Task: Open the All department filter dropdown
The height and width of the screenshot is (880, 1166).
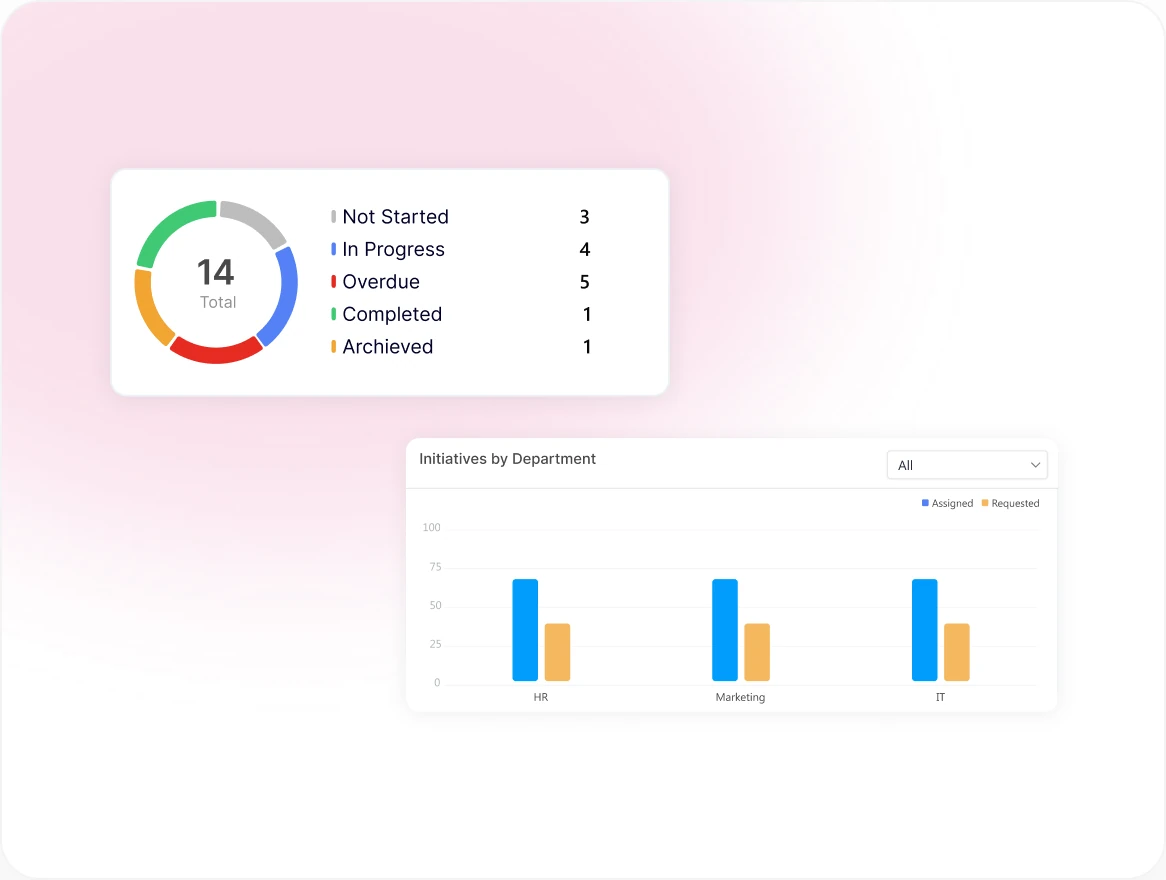Action: point(967,465)
